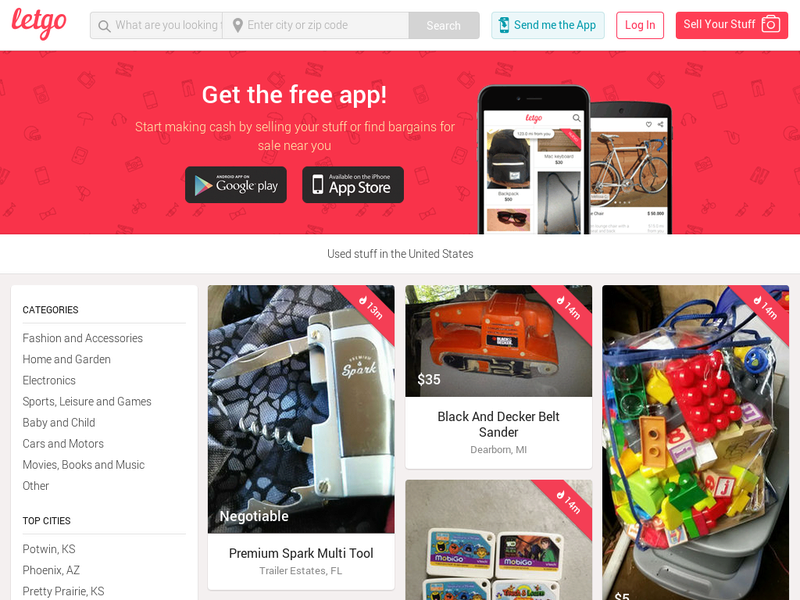Viewport: 800px width, 600px height.
Task: Click the Log In button
Action: pyautogui.click(x=640, y=25)
